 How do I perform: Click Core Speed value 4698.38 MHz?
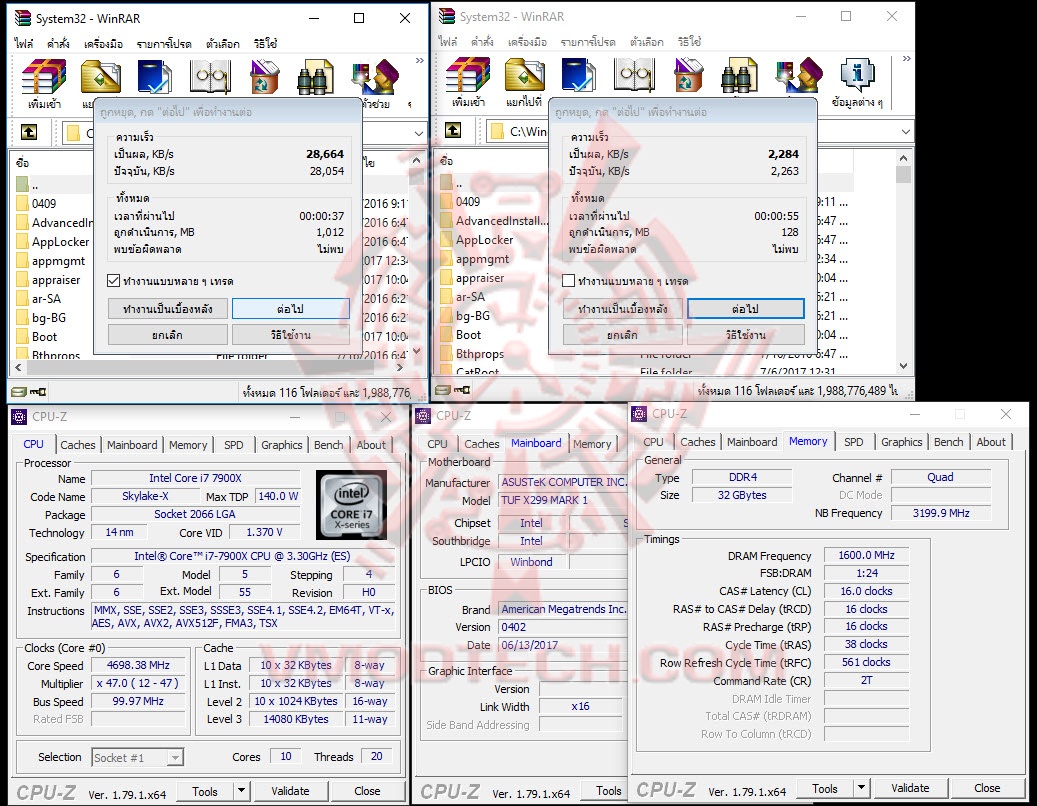click(x=138, y=665)
